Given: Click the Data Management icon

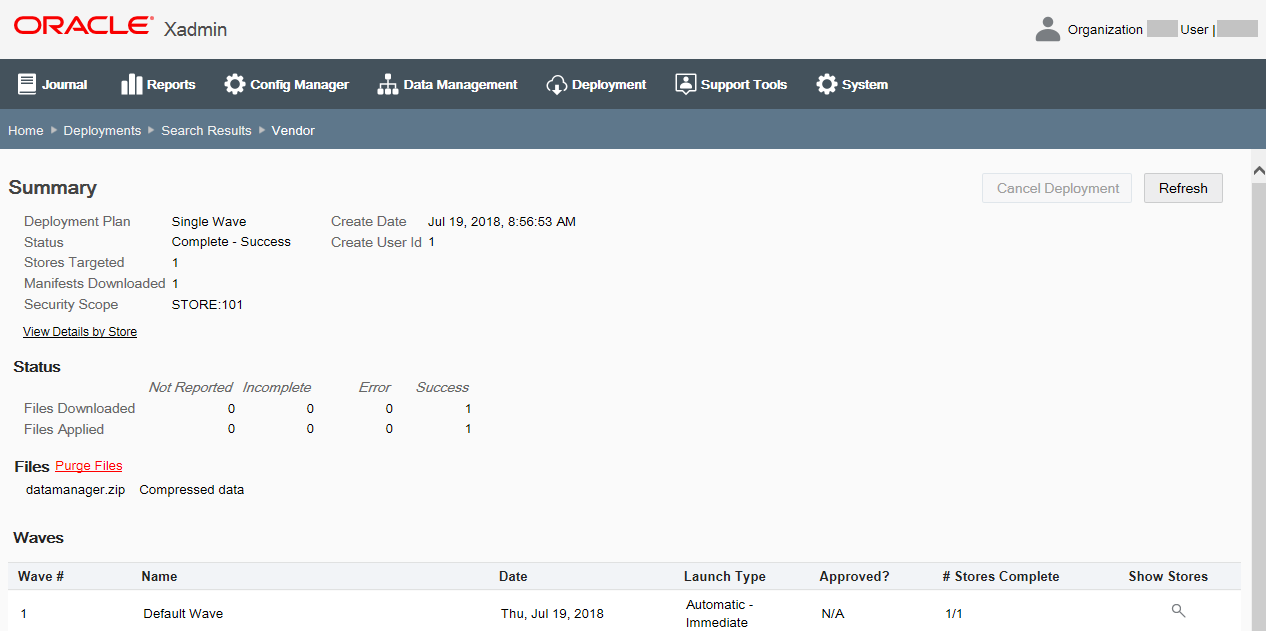Looking at the screenshot, I should click(x=386, y=84).
